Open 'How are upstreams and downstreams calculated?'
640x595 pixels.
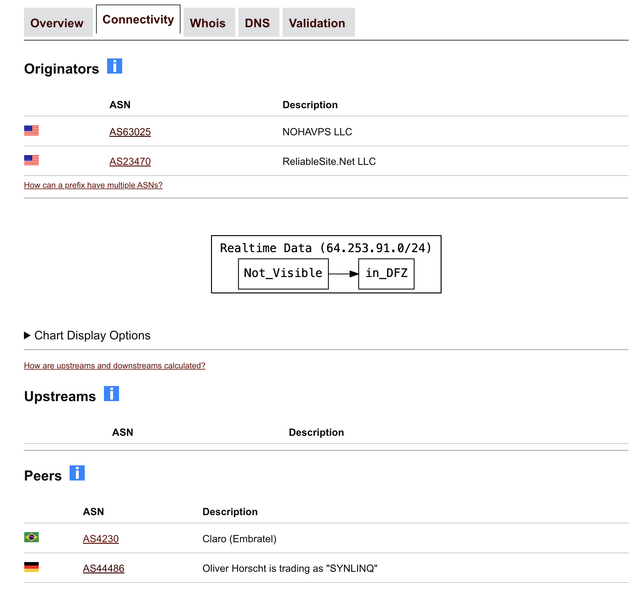pyautogui.click(x=114, y=366)
